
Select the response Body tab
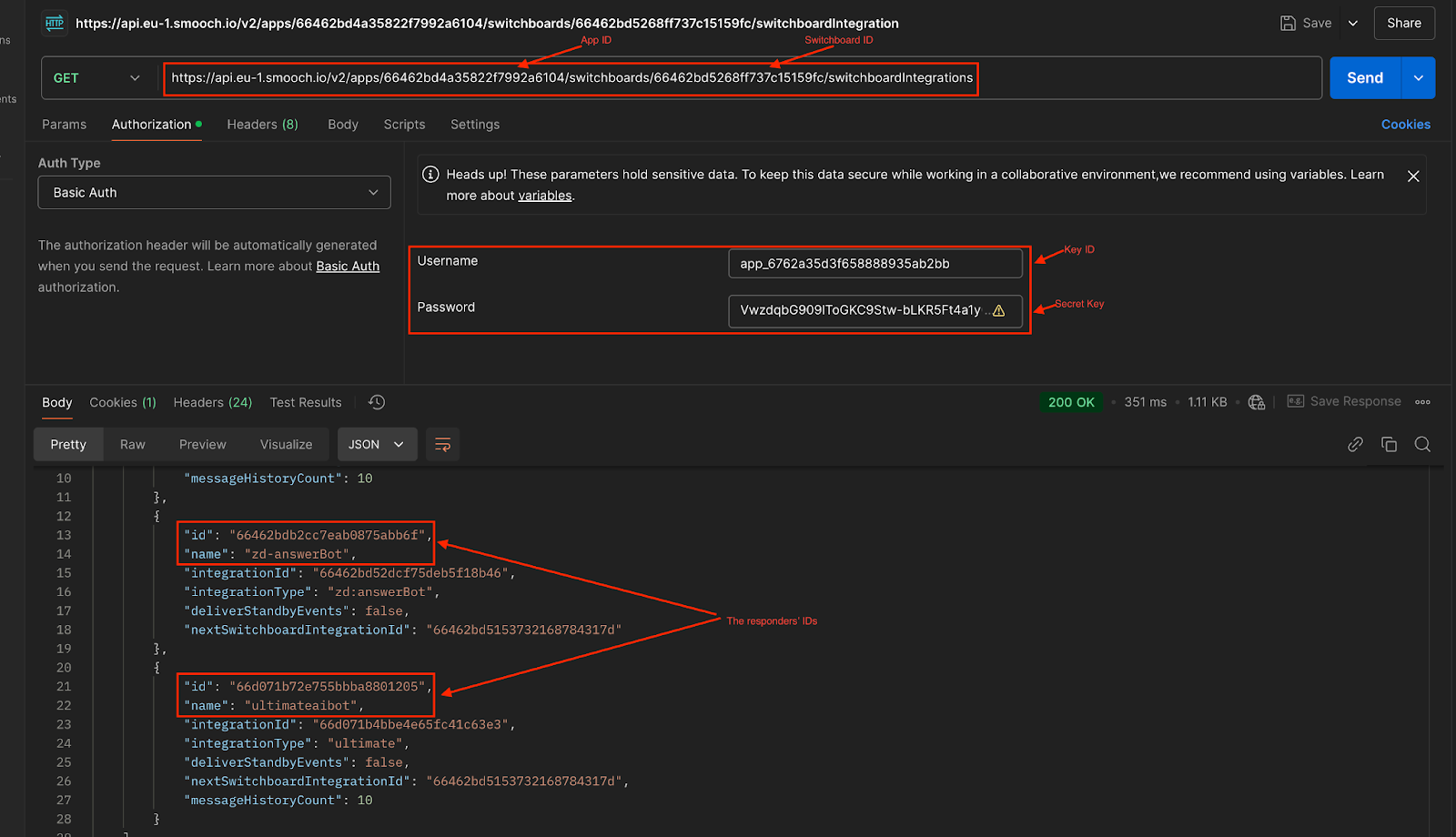point(56,402)
